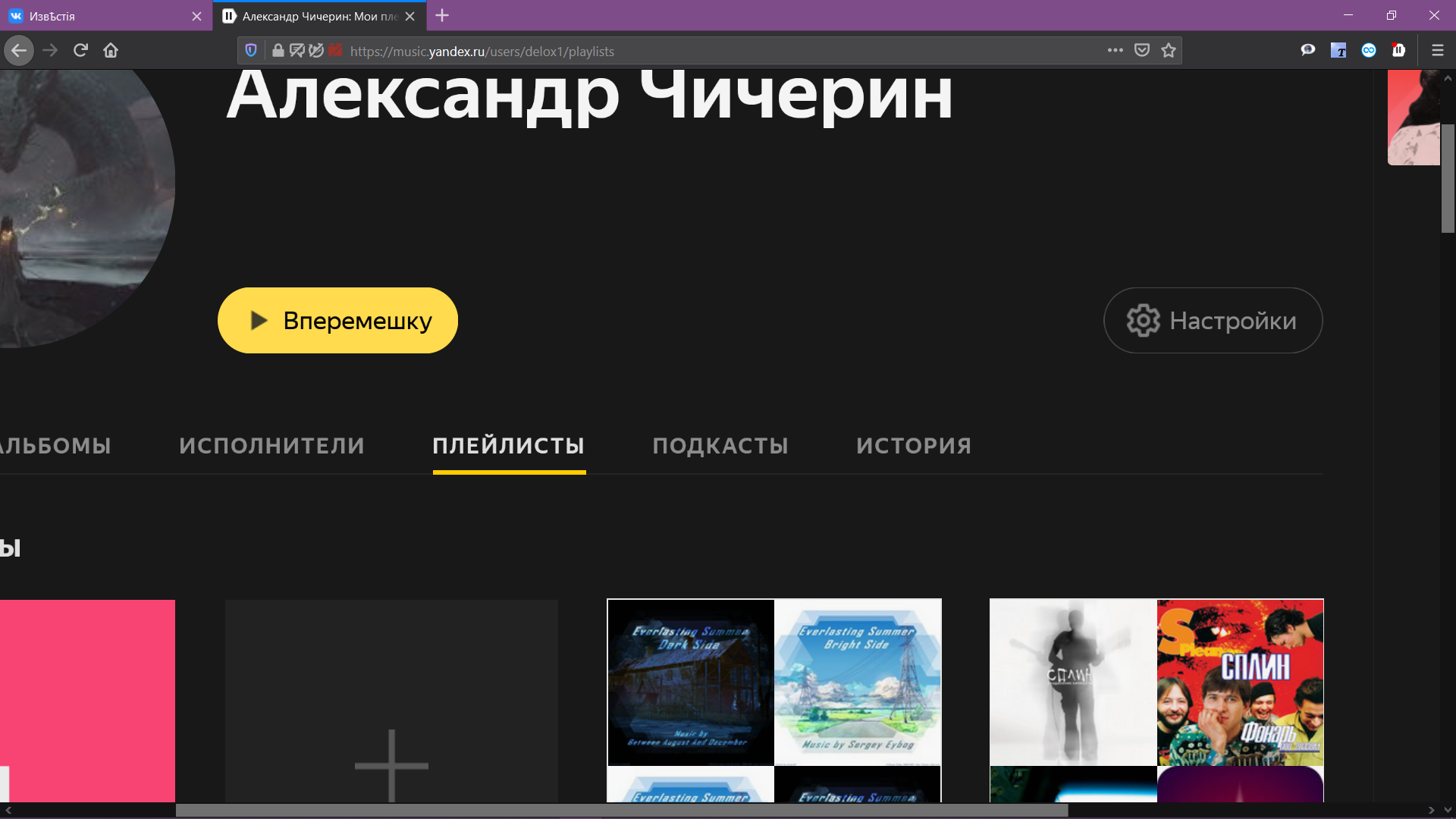Open the Подкасты tab
Viewport: 1456px width, 819px height.
click(720, 446)
